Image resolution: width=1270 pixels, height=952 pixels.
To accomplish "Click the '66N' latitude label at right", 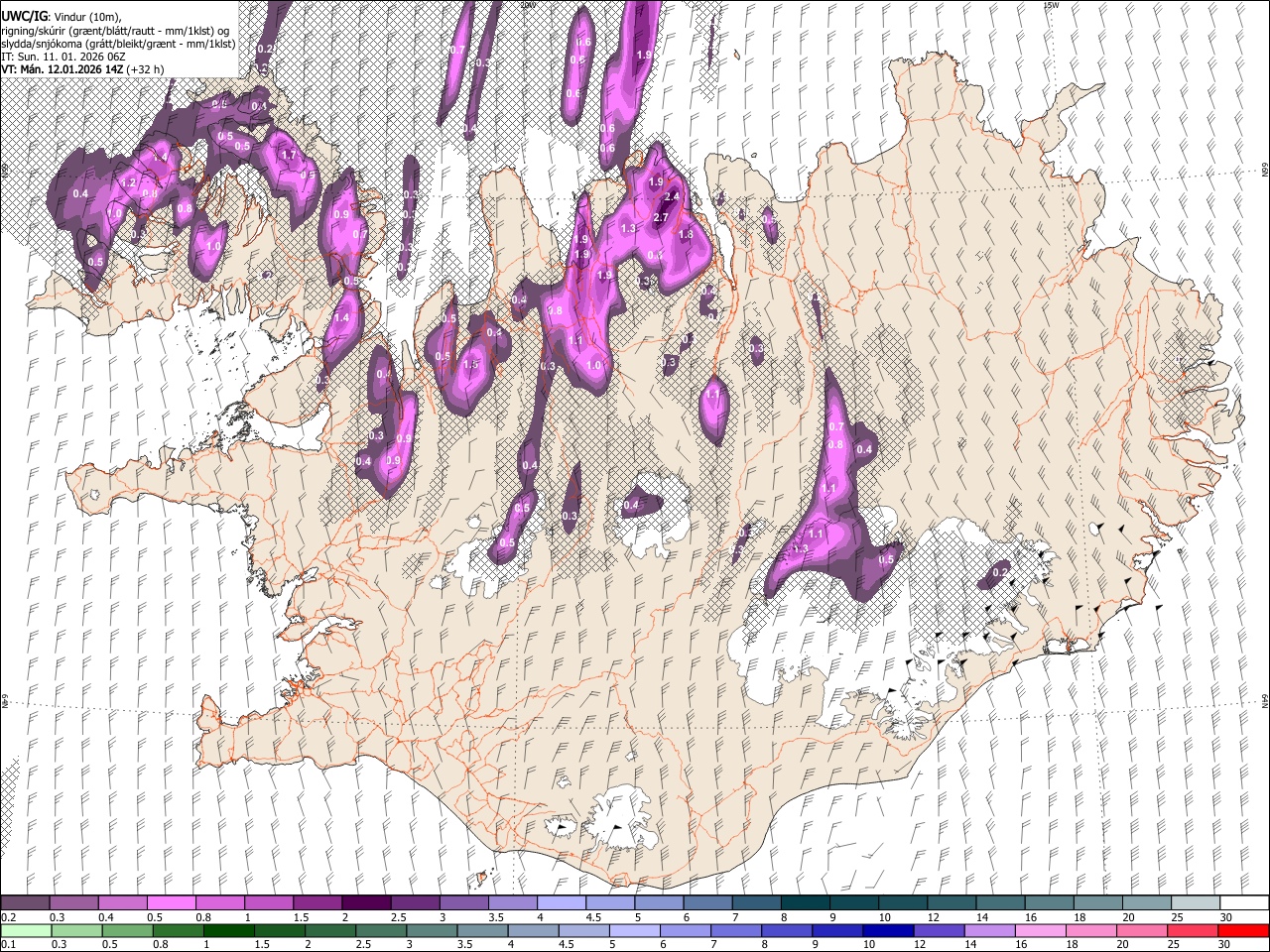I will point(1265,170).
